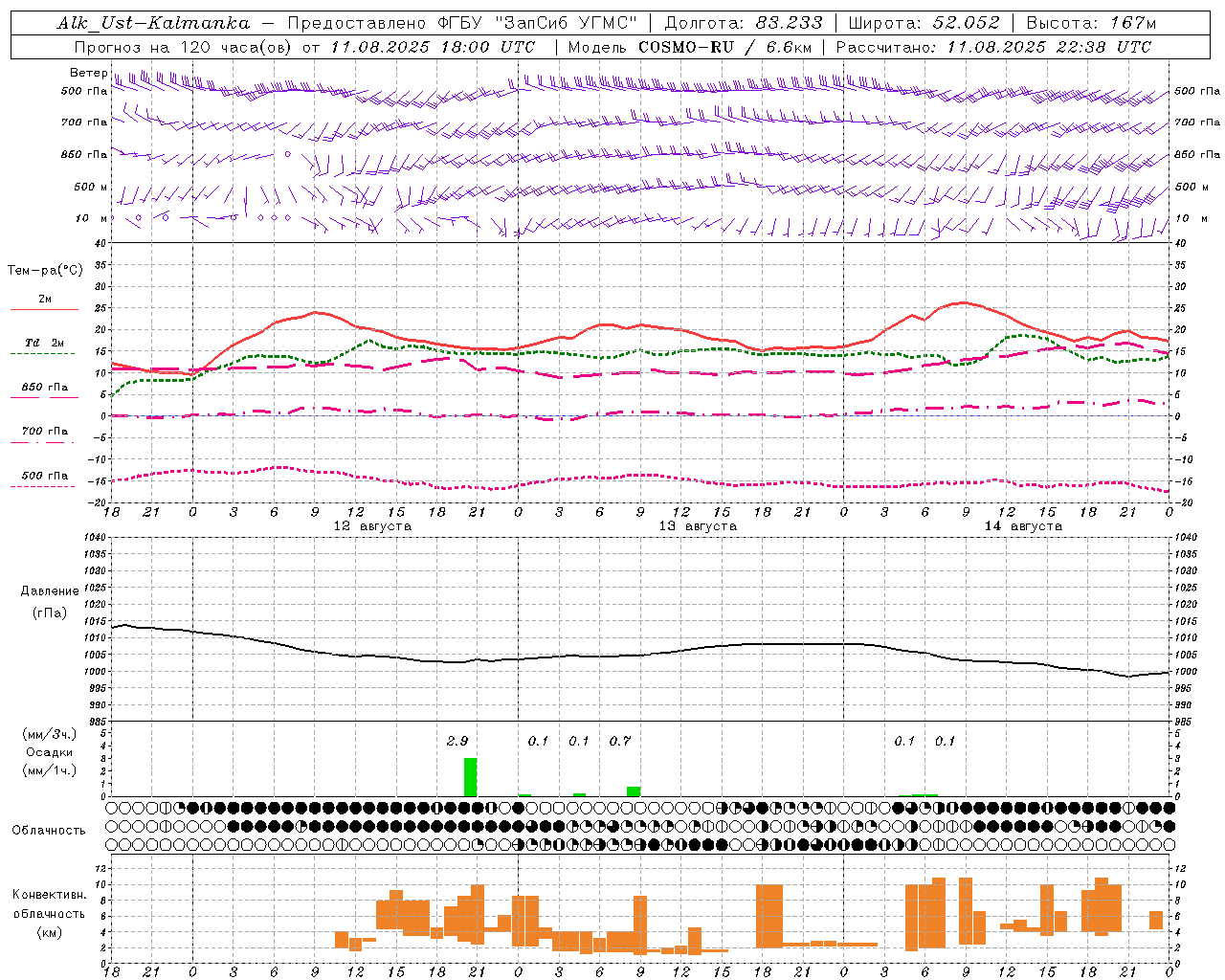Image resolution: width=1225 pixels, height=980 pixels.
Task: Click the station title Alk_Ust-Kalmanka
Action: pyautogui.click(x=153, y=23)
